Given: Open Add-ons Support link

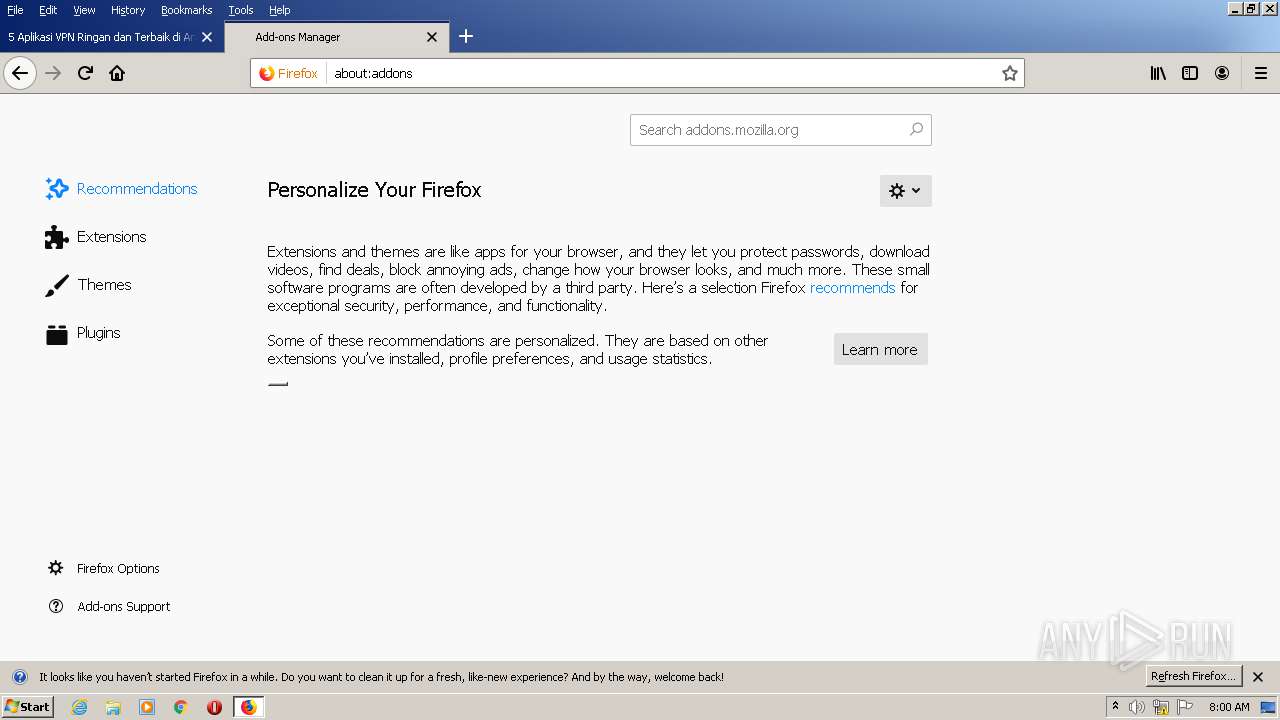Looking at the screenshot, I should point(109,606).
